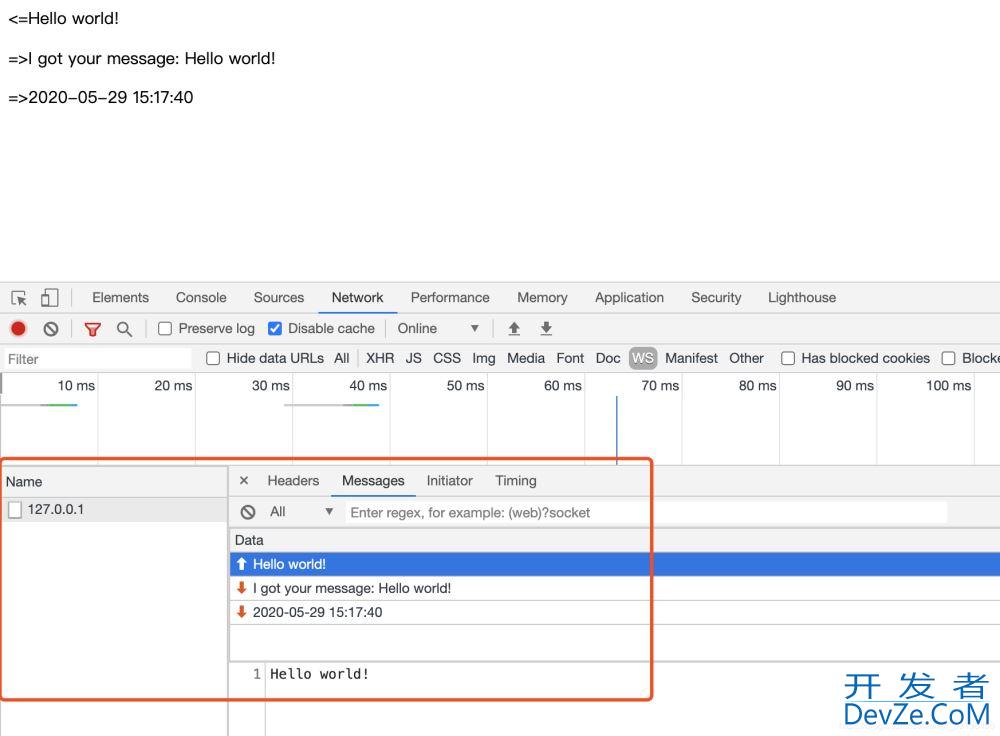Open the Security tab
The image size is (1000, 736).
click(x=716, y=297)
